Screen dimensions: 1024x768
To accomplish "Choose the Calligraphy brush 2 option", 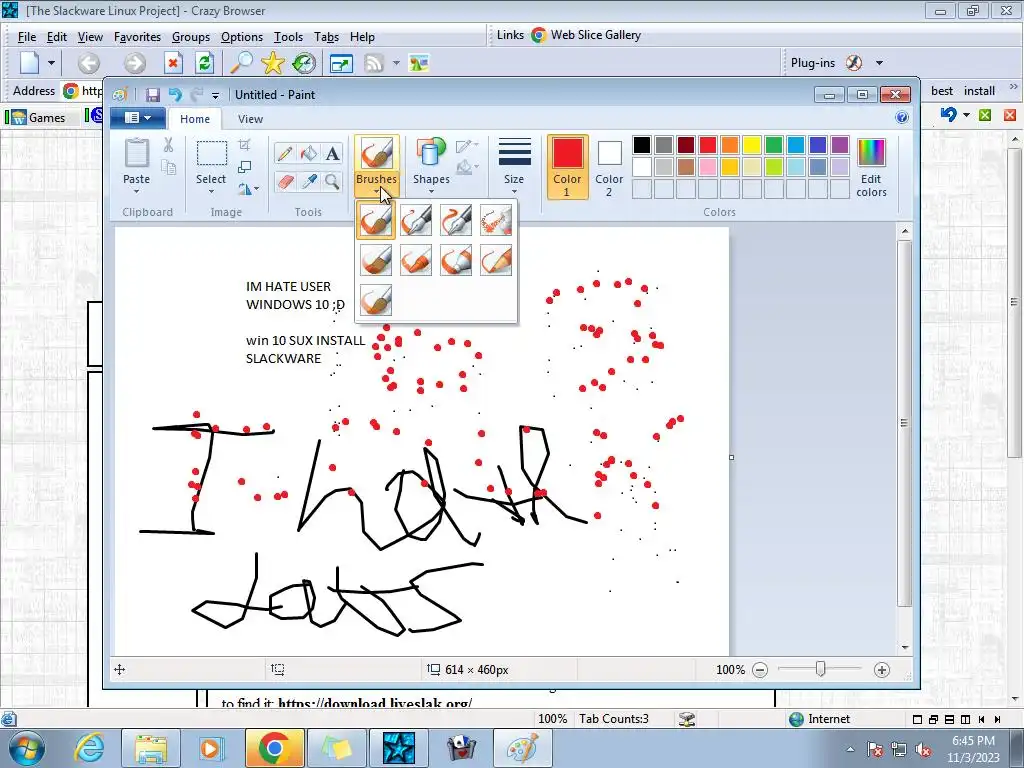I will click(456, 221).
